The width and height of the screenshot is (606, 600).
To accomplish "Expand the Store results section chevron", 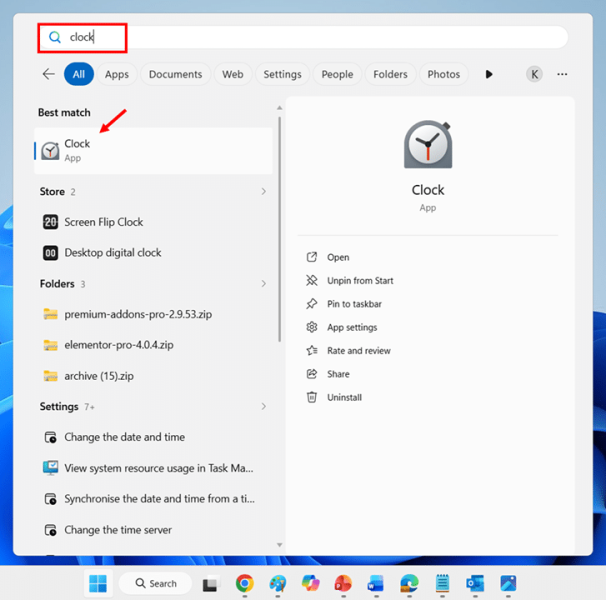I will (x=263, y=191).
